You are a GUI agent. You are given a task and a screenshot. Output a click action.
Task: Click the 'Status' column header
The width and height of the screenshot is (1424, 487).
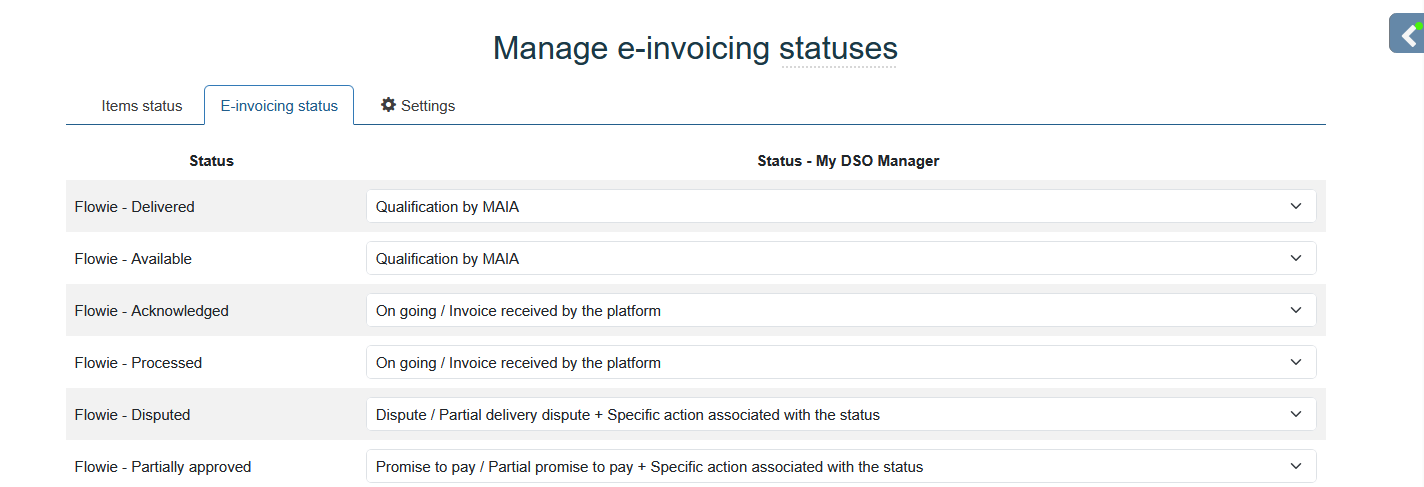(x=211, y=161)
